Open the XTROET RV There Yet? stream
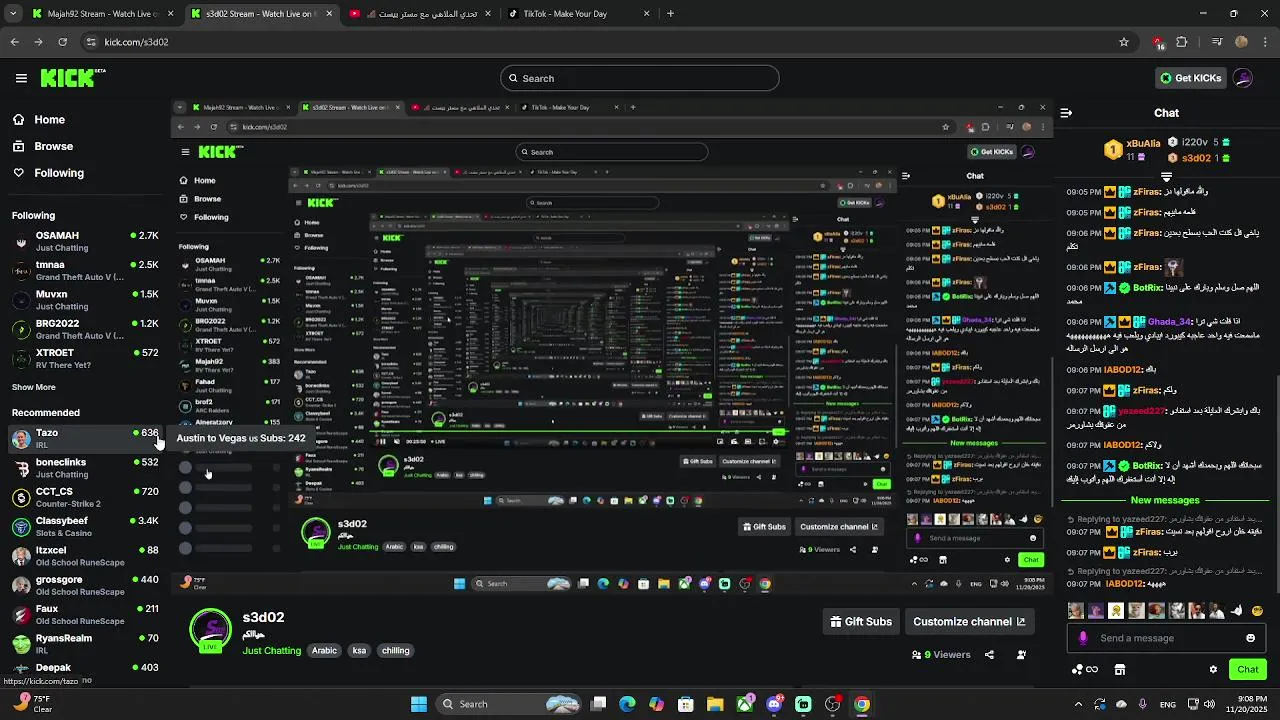This screenshot has height=720, width=1280. [x=85, y=358]
